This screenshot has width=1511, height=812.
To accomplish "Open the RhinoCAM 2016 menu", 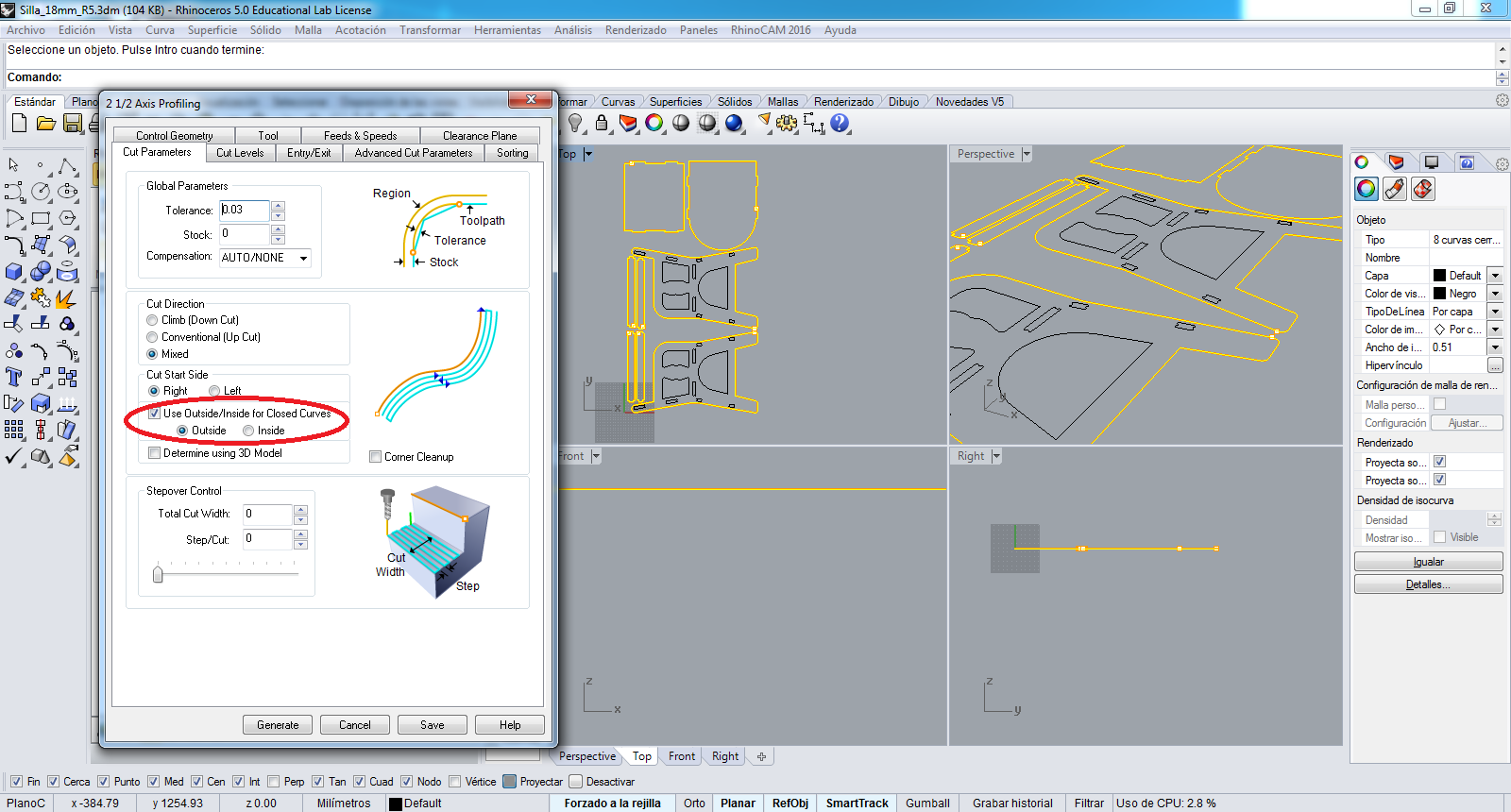I will click(771, 30).
